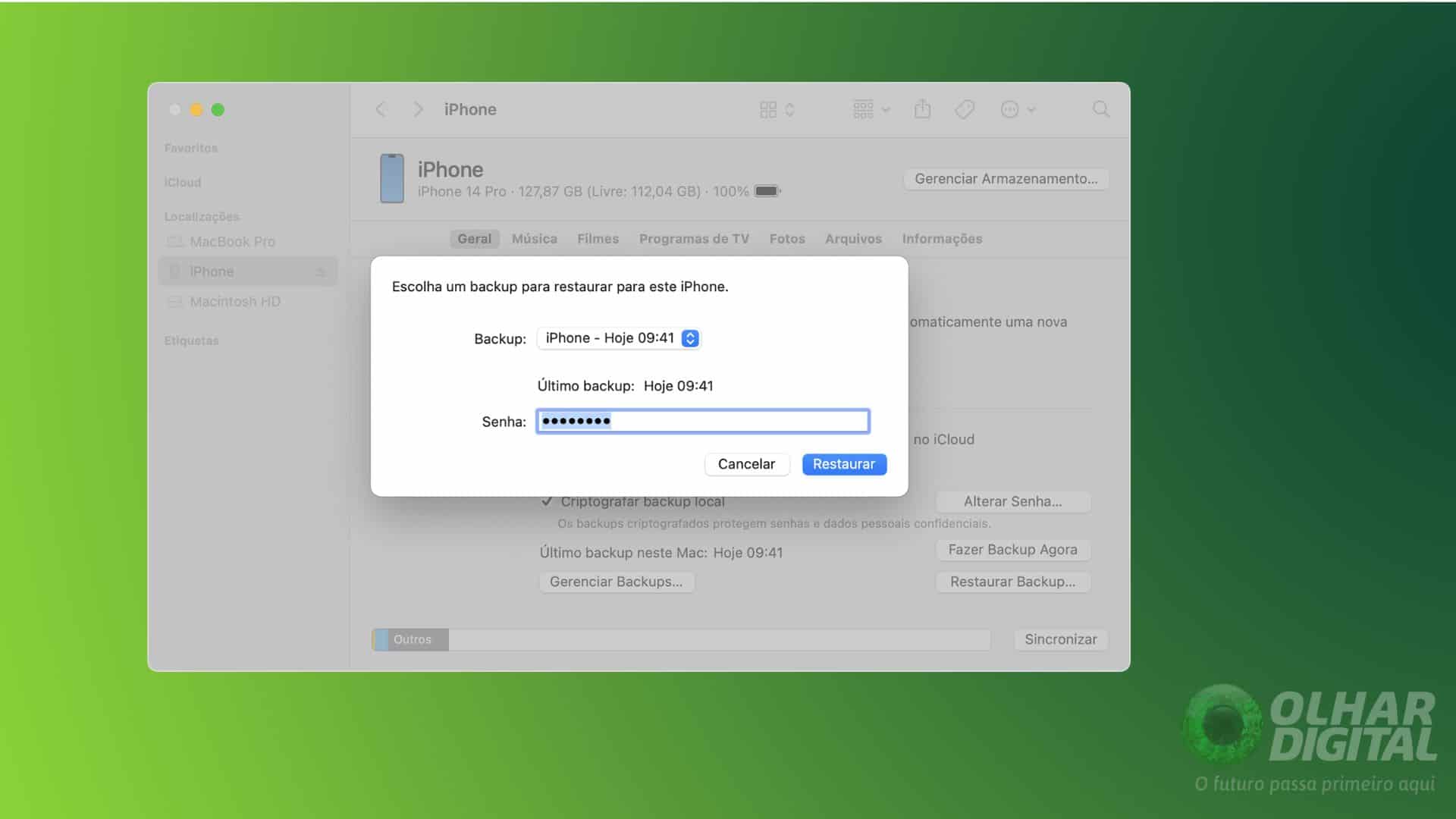Click the battery icon next to 100%

pos(767,191)
